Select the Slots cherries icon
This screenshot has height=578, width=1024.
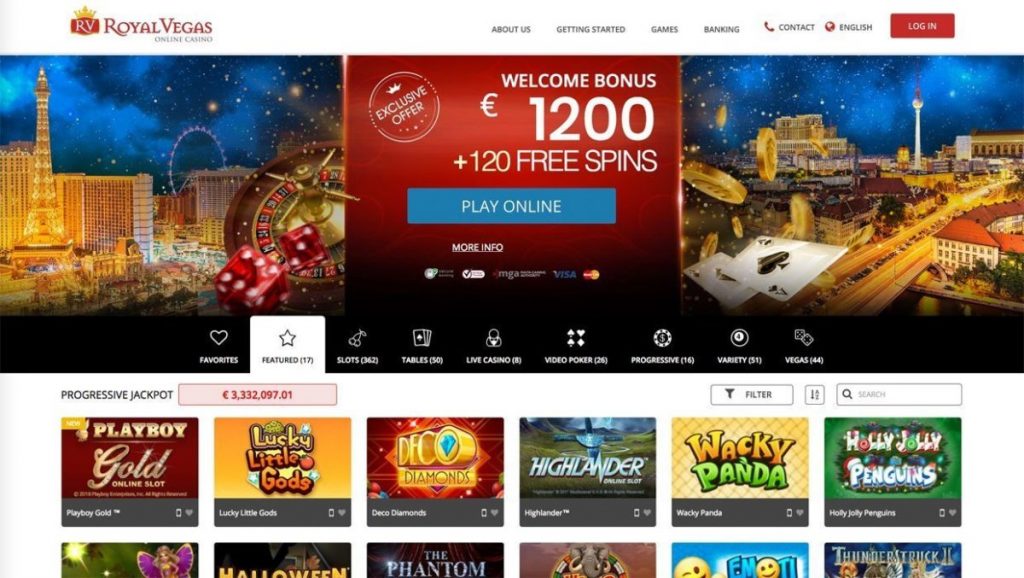tap(357, 338)
